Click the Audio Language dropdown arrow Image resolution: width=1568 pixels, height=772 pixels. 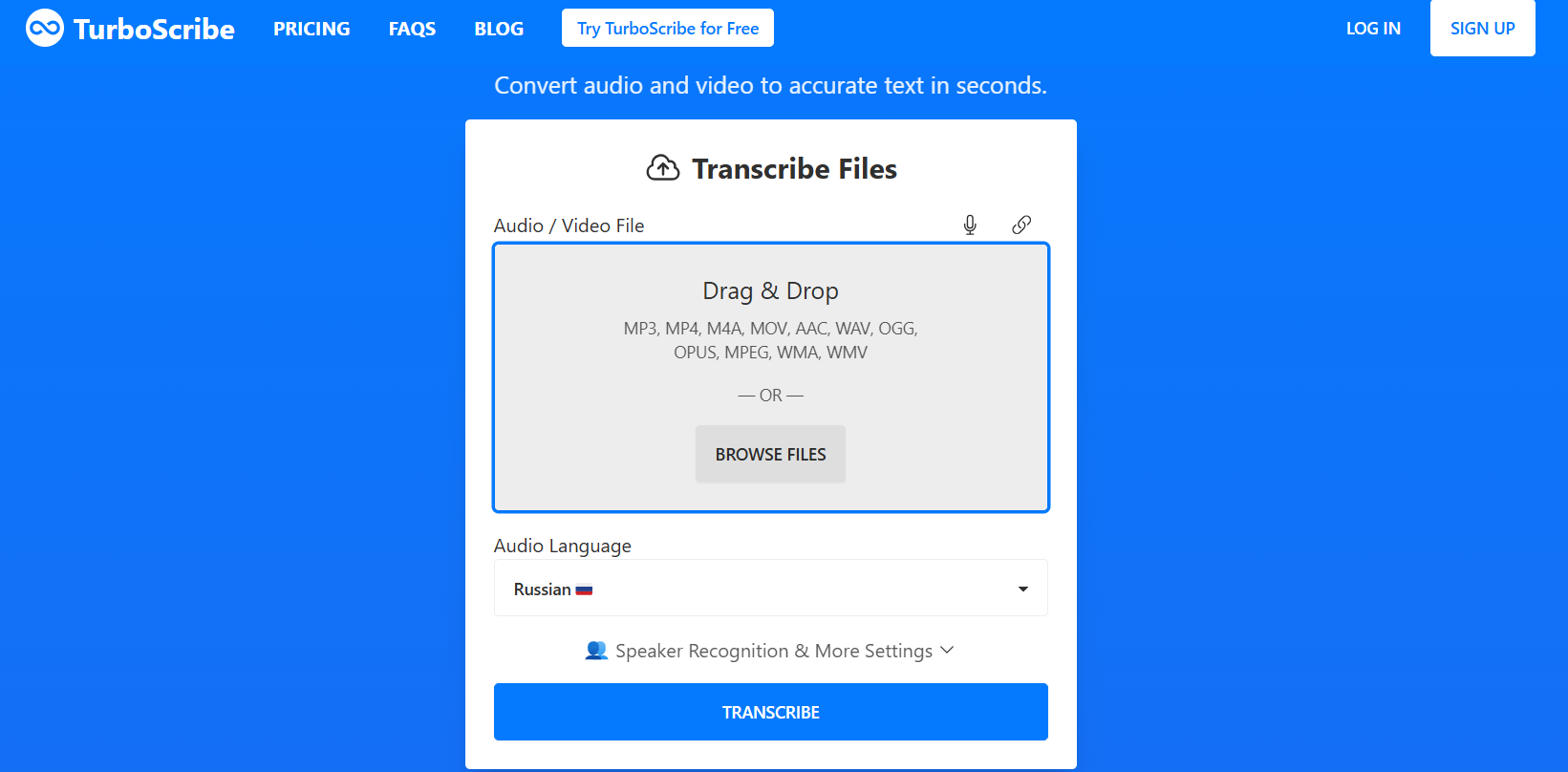click(1023, 589)
